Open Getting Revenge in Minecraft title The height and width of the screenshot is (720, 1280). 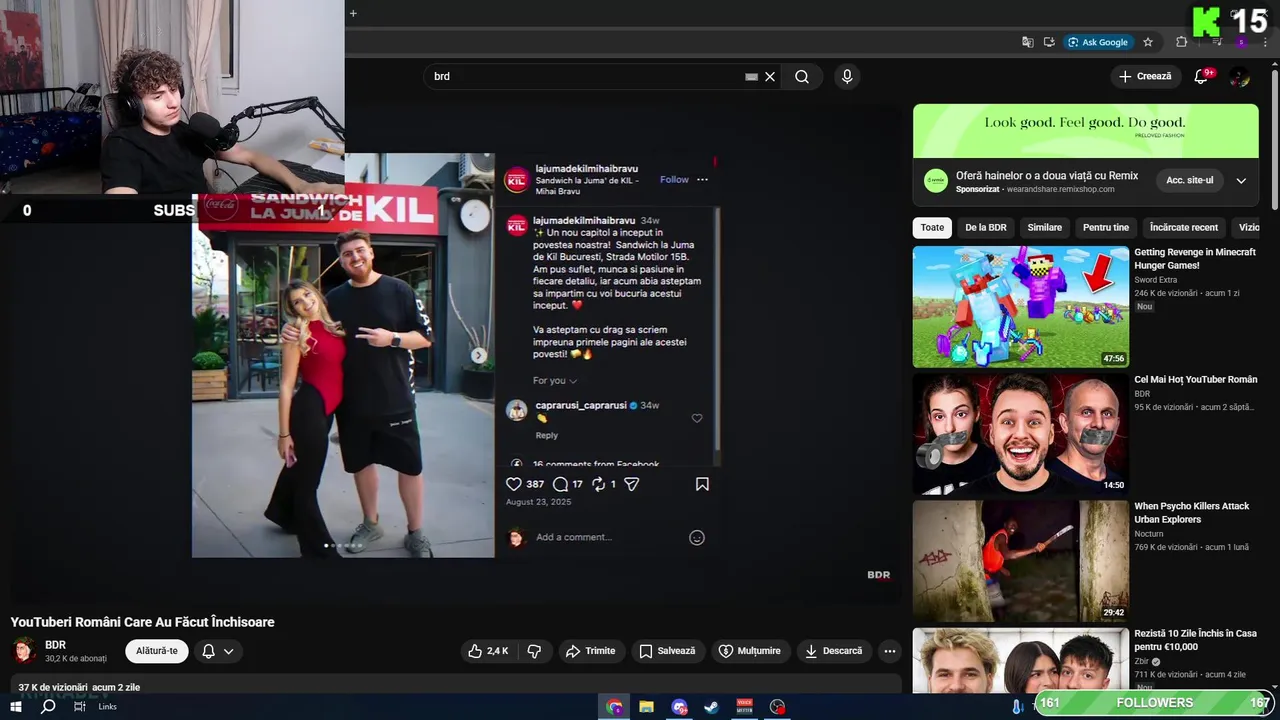pos(1195,259)
